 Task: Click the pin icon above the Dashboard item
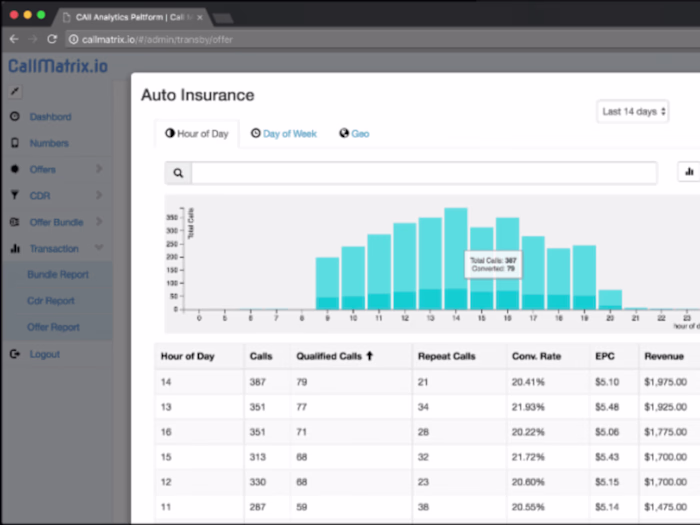click(15, 92)
